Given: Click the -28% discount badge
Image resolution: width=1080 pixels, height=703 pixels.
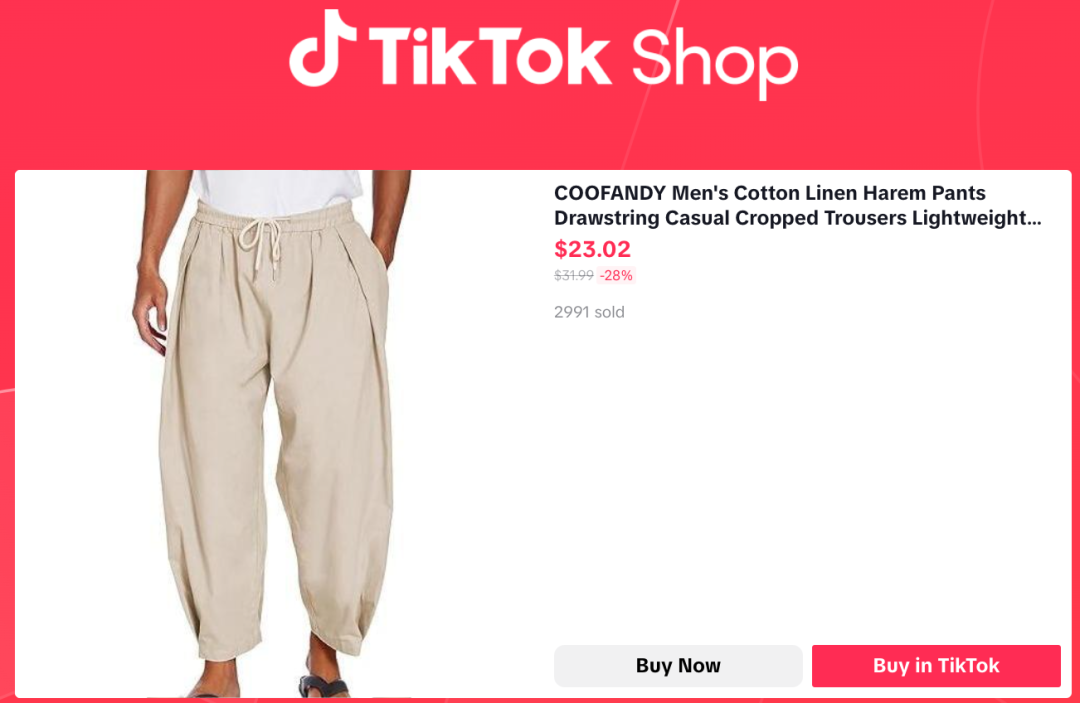Looking at the screenshot, I should (x=616, y=275).
